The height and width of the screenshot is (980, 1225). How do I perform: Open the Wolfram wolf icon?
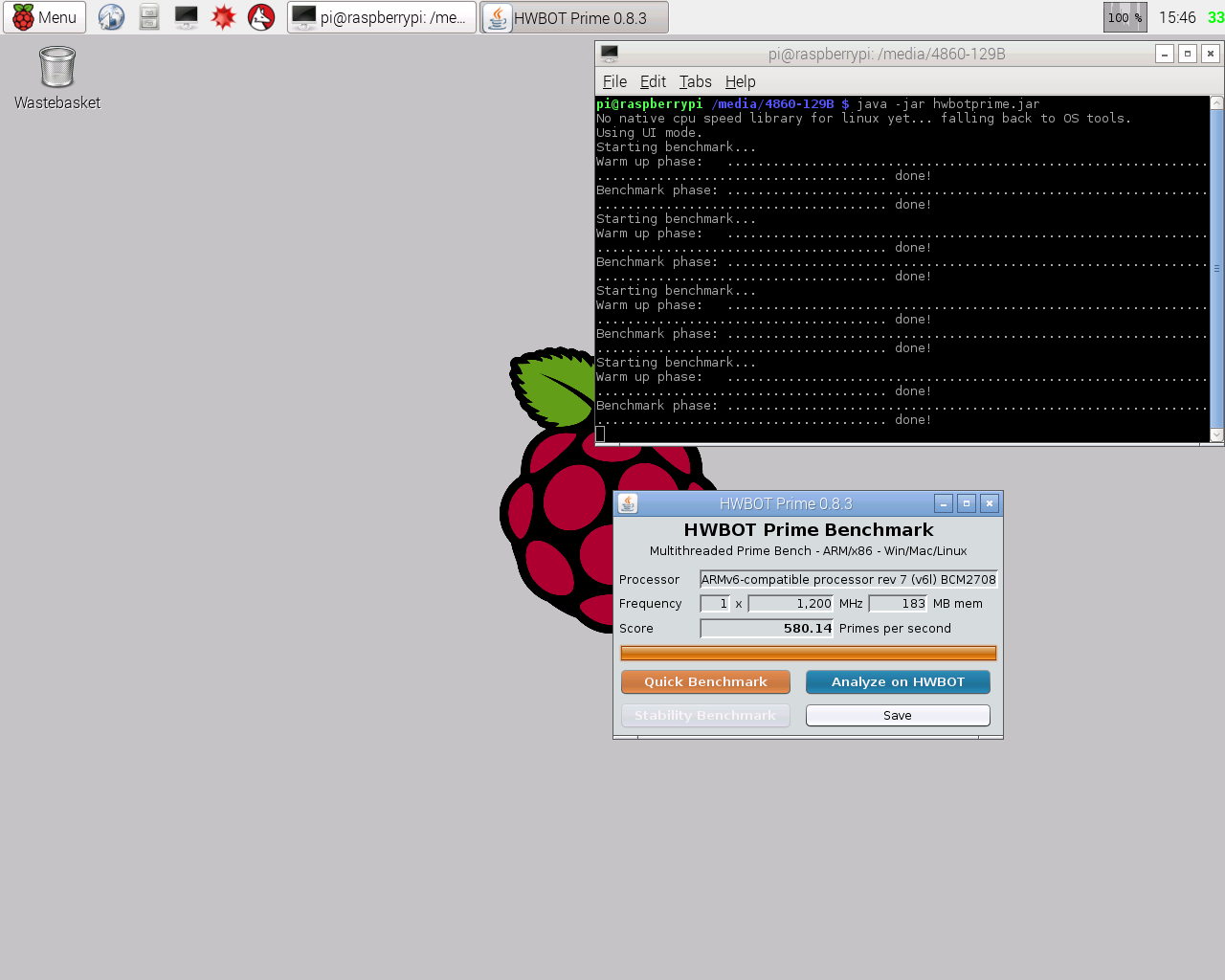point(261,17)
